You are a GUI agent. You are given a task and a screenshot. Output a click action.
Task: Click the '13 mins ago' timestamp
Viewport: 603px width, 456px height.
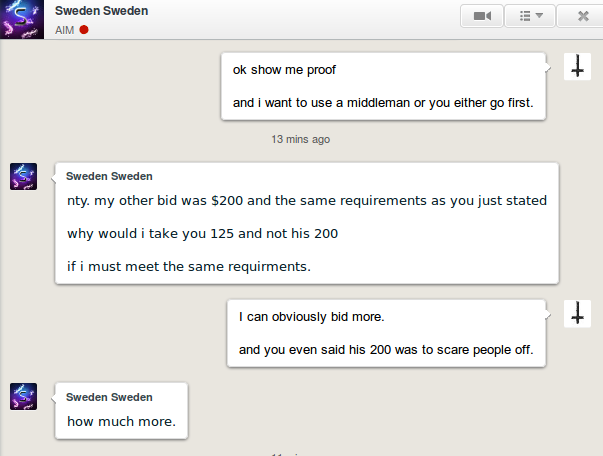click(301, 139)
